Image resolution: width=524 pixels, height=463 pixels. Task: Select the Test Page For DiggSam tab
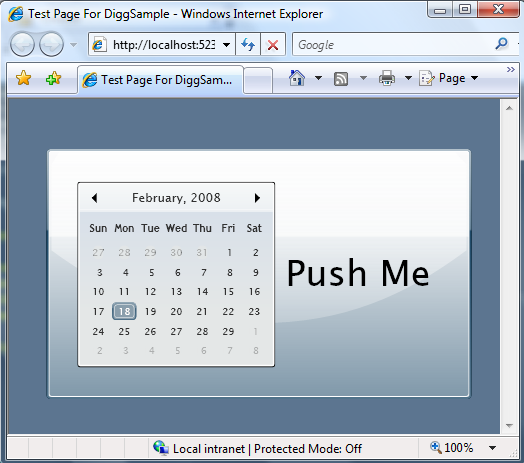(x=160, y=80)
